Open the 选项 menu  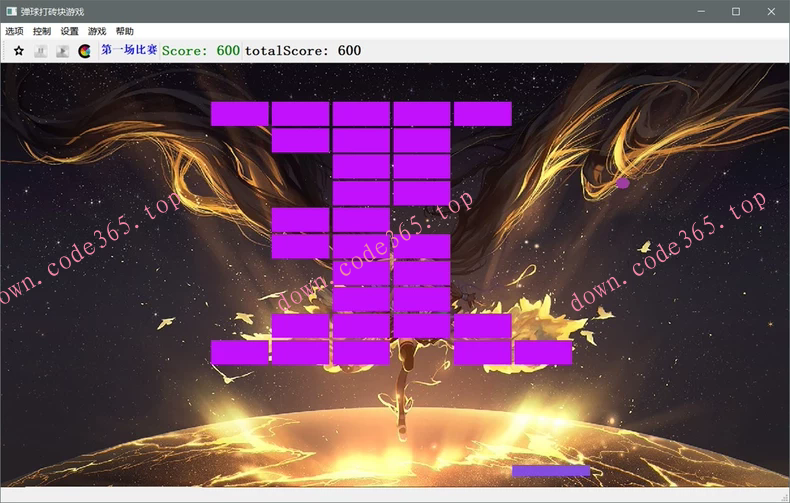14,31
